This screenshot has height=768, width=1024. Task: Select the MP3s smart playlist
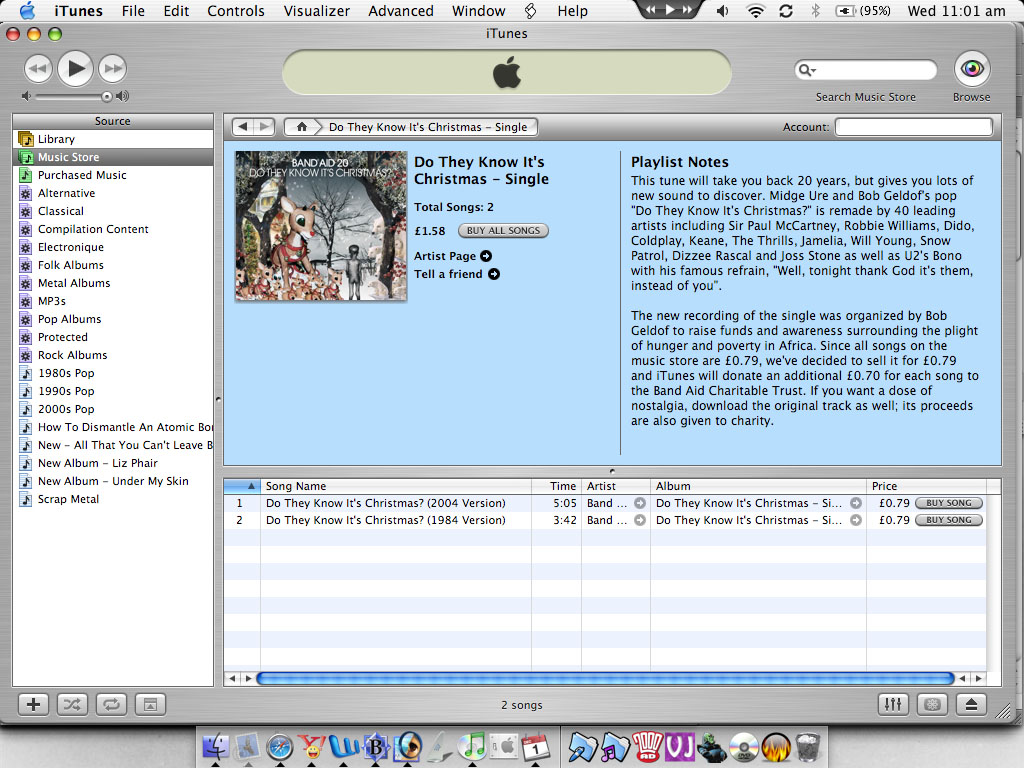click(x=114, y=301)
